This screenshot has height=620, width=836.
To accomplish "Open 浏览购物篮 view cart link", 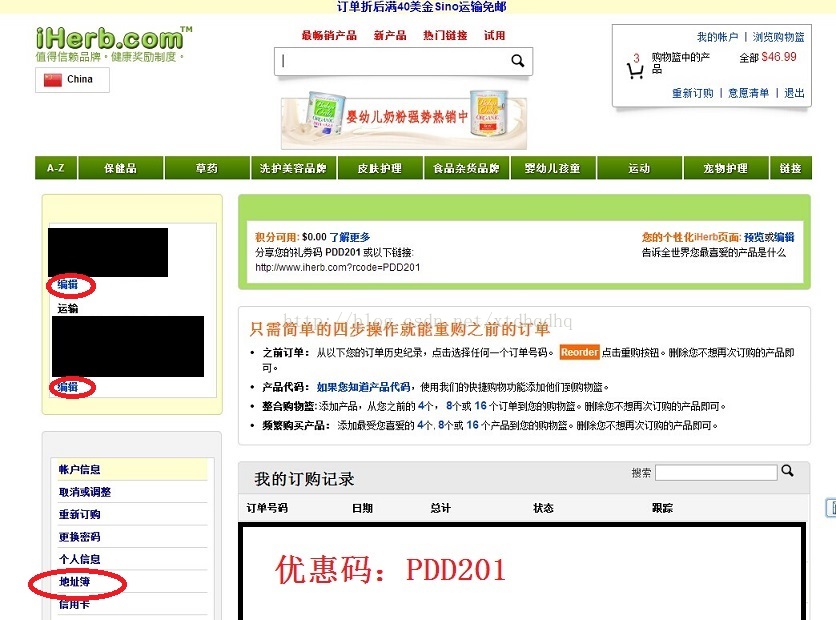I will pyautogui.click(x=778, y=37).
